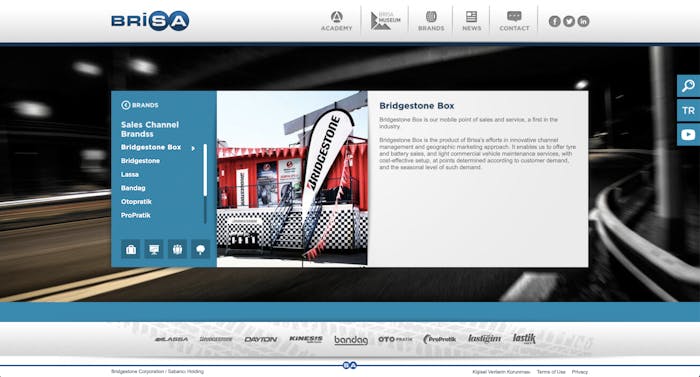700x377 pixels.
Task: Click the ProPratik logo in footer
Action: coord(440,339)
